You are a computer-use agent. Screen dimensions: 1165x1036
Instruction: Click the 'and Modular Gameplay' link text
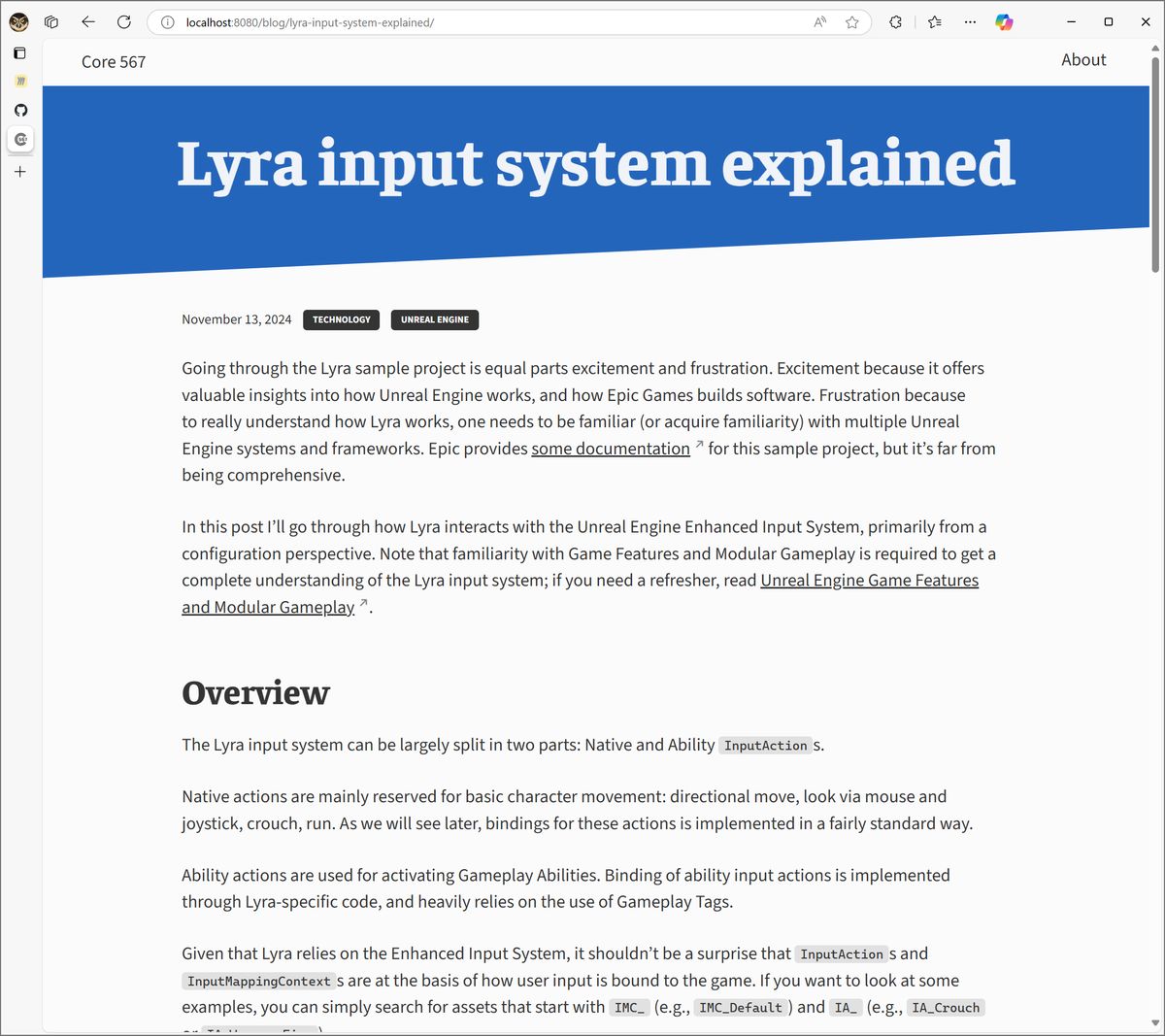click(x=268, y=607)
